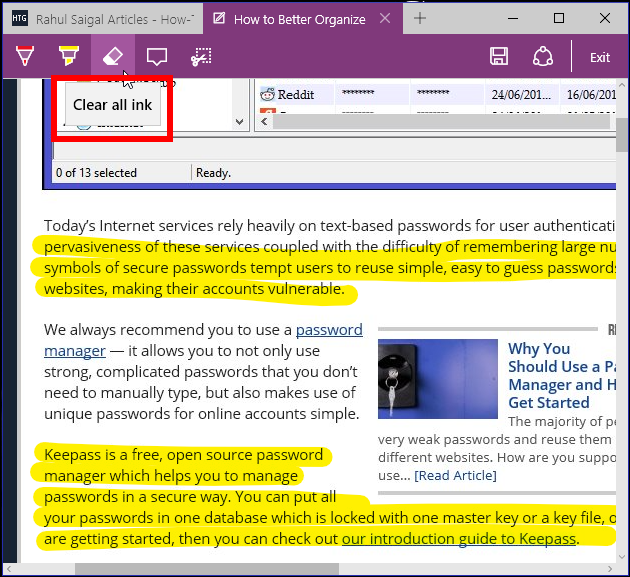This screenshot has width=630, height=577.
Task: Close the browser window
Action: tap(605, 18)
